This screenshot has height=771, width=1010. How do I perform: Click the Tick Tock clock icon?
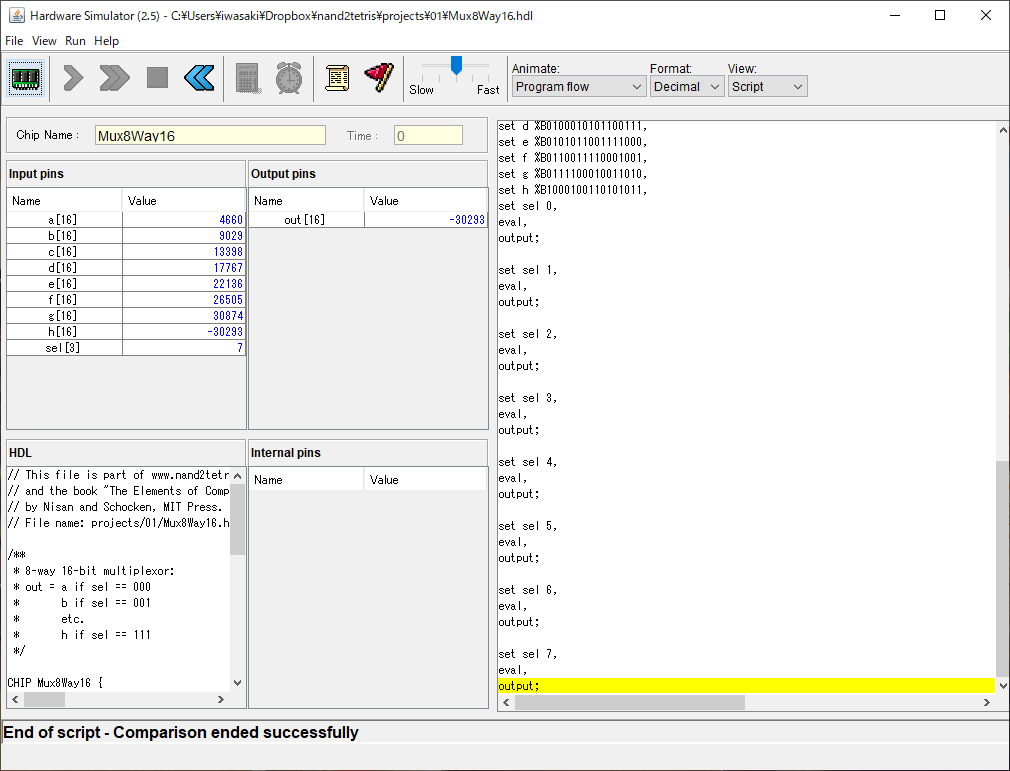tap(290, 78)
